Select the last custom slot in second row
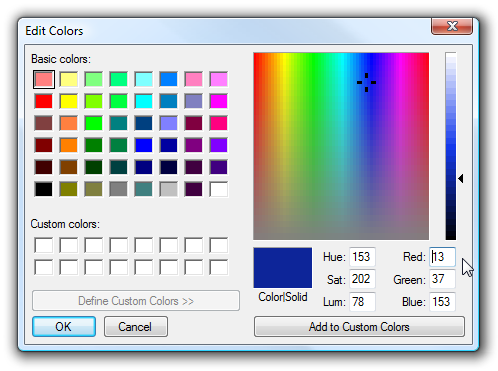This screenshot has height=371, width=498. click(219, 267)
